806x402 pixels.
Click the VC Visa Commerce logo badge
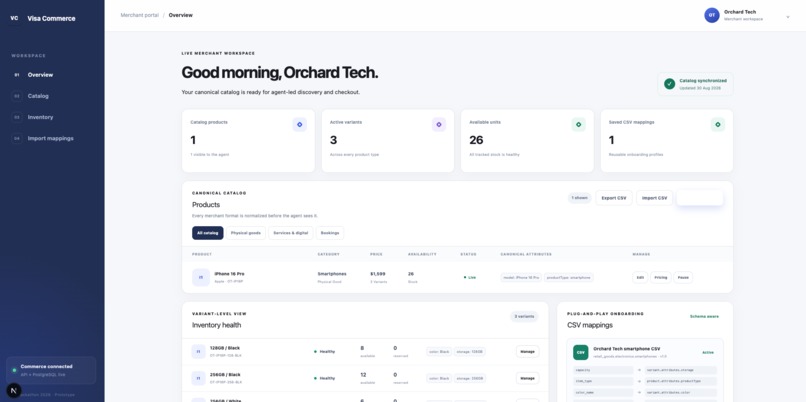coord(14,19)
